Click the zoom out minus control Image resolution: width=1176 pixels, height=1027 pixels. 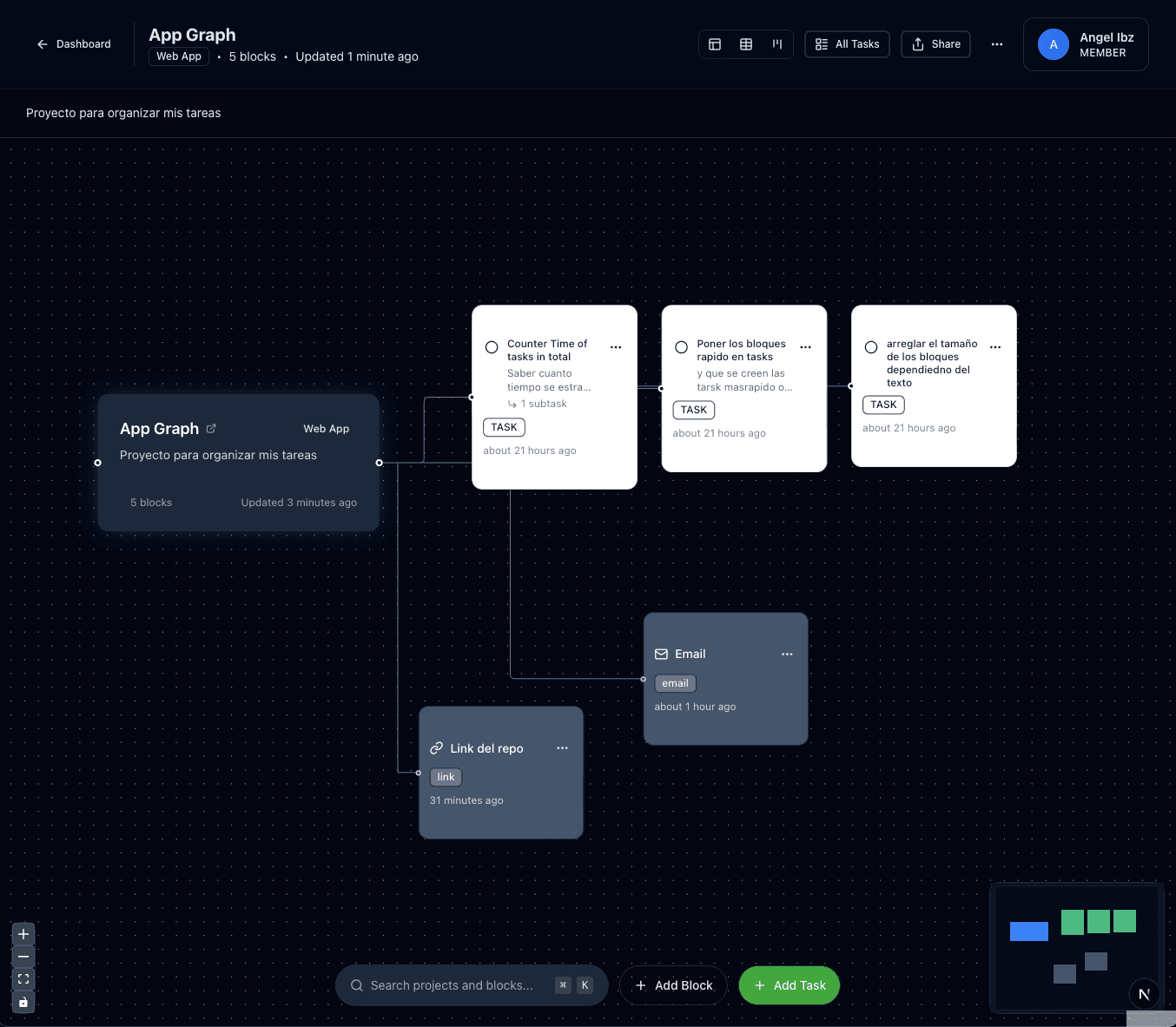tap(23, 957)
